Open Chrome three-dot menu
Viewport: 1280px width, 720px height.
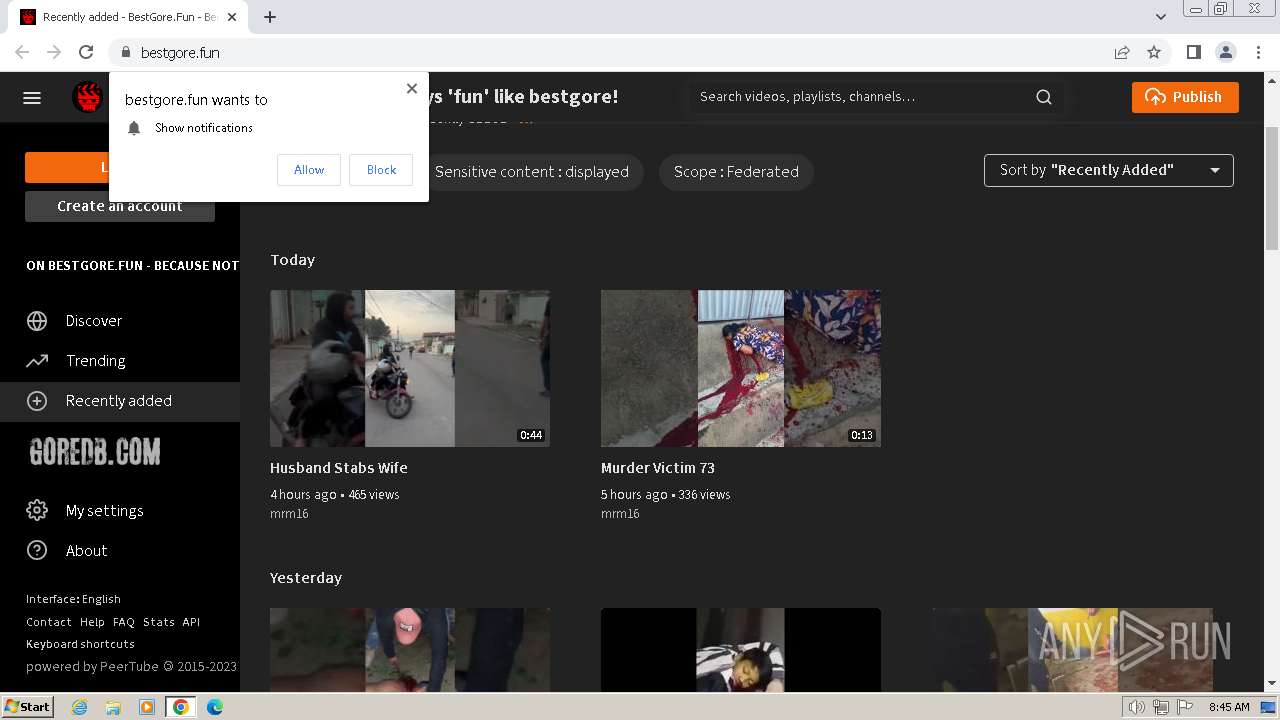point(1257,52)
